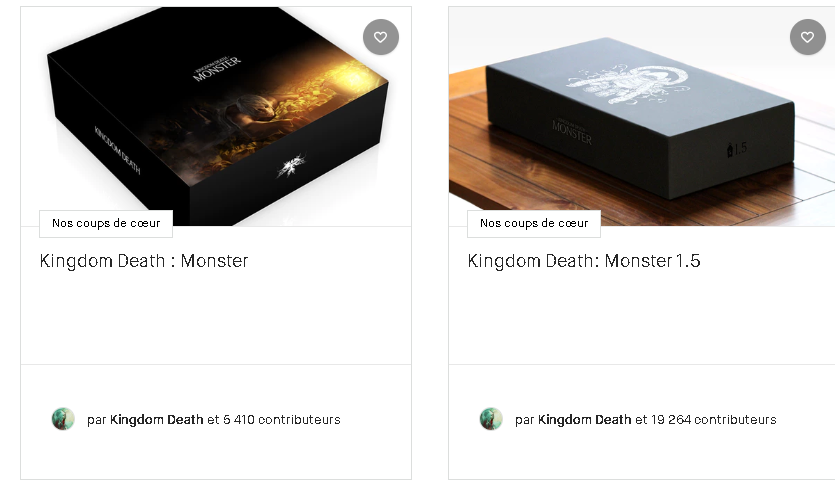Click the white splatter emblem on the black box side

pos(291,166)
